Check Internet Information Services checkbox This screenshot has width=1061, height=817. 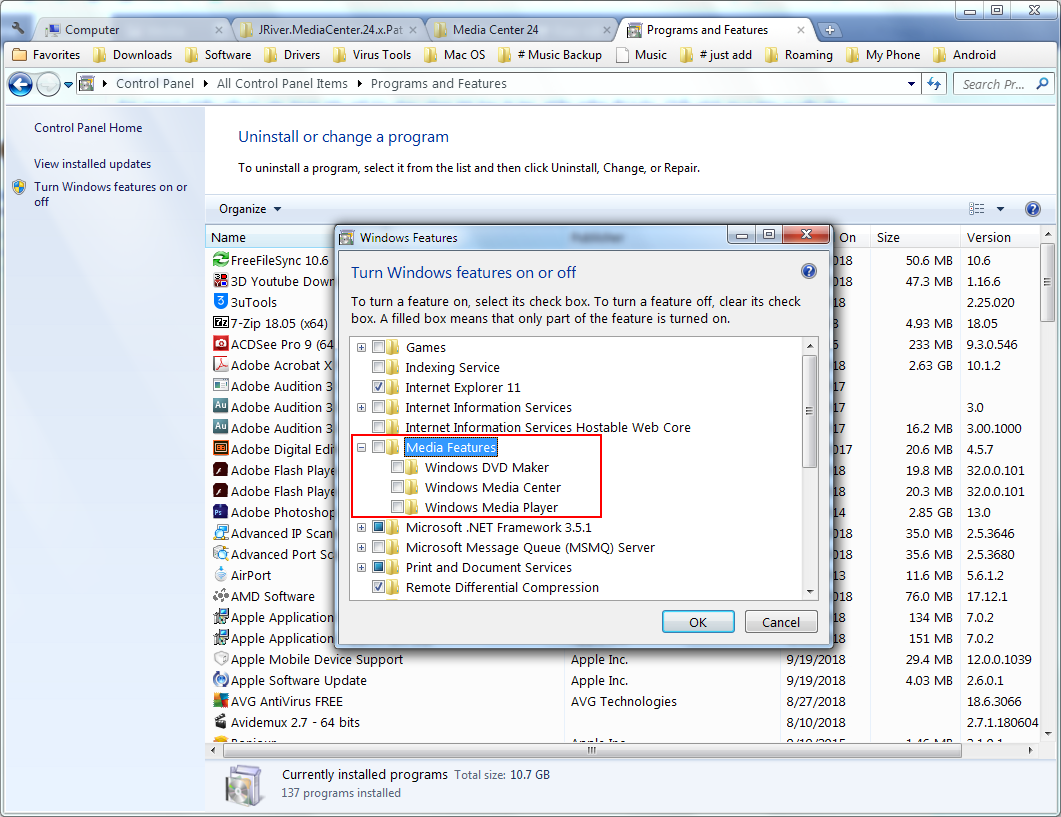378,407
